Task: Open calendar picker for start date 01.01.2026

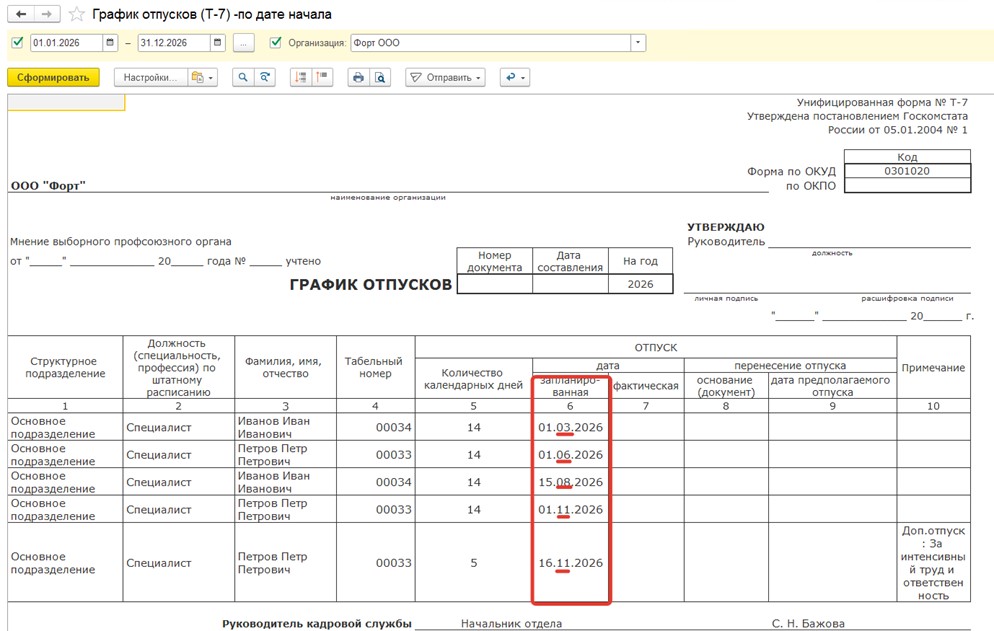Action: tap(111, 43)
